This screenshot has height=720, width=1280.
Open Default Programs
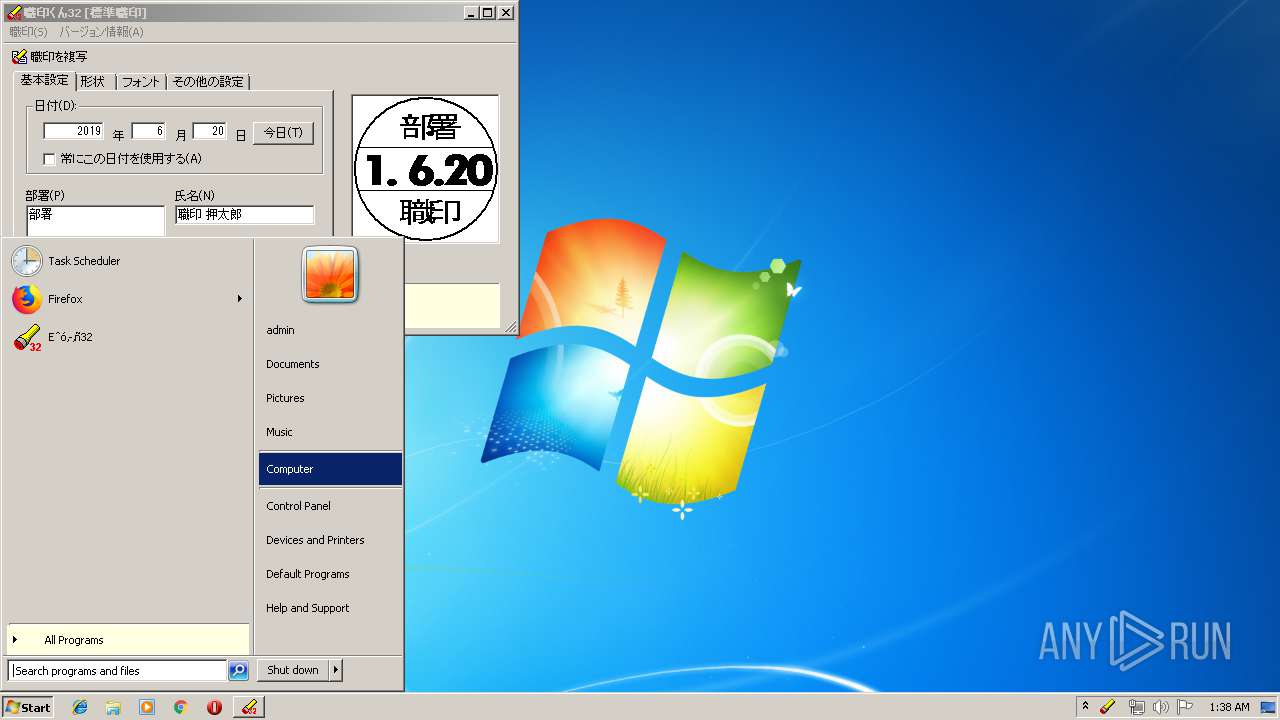coord(330,574)
